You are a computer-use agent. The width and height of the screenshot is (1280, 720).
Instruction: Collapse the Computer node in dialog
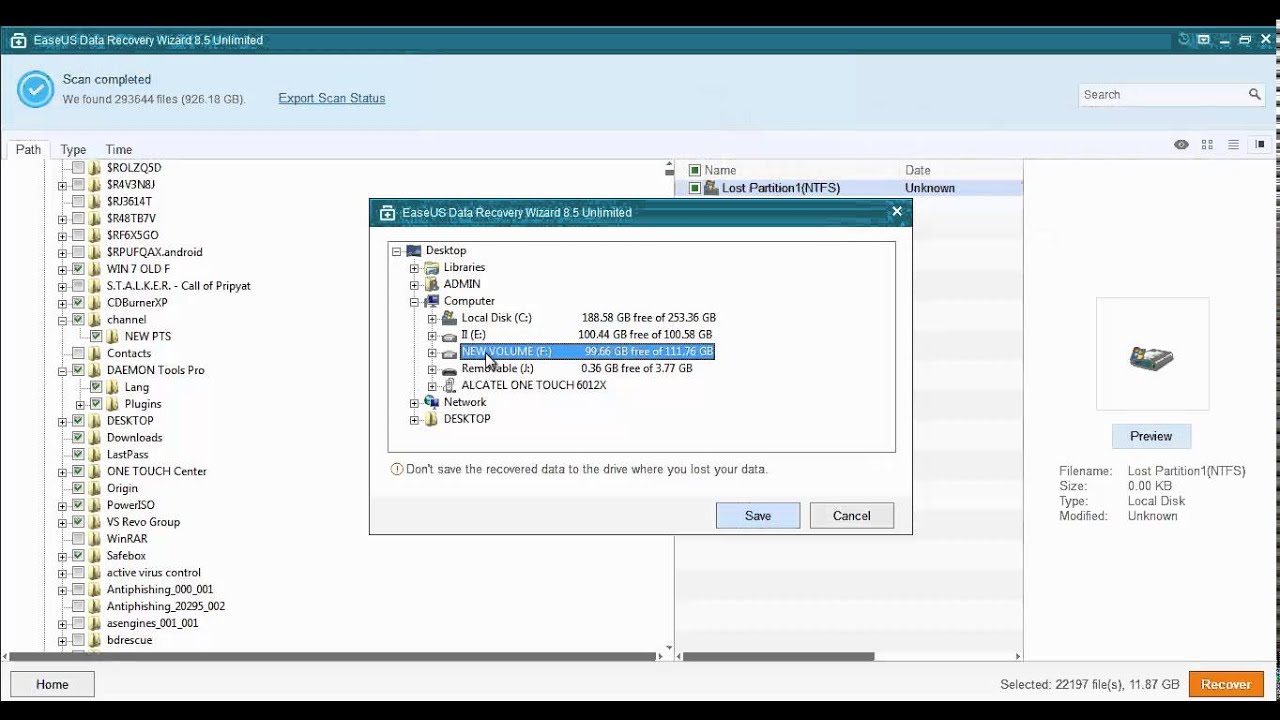(x=414, y=301)
